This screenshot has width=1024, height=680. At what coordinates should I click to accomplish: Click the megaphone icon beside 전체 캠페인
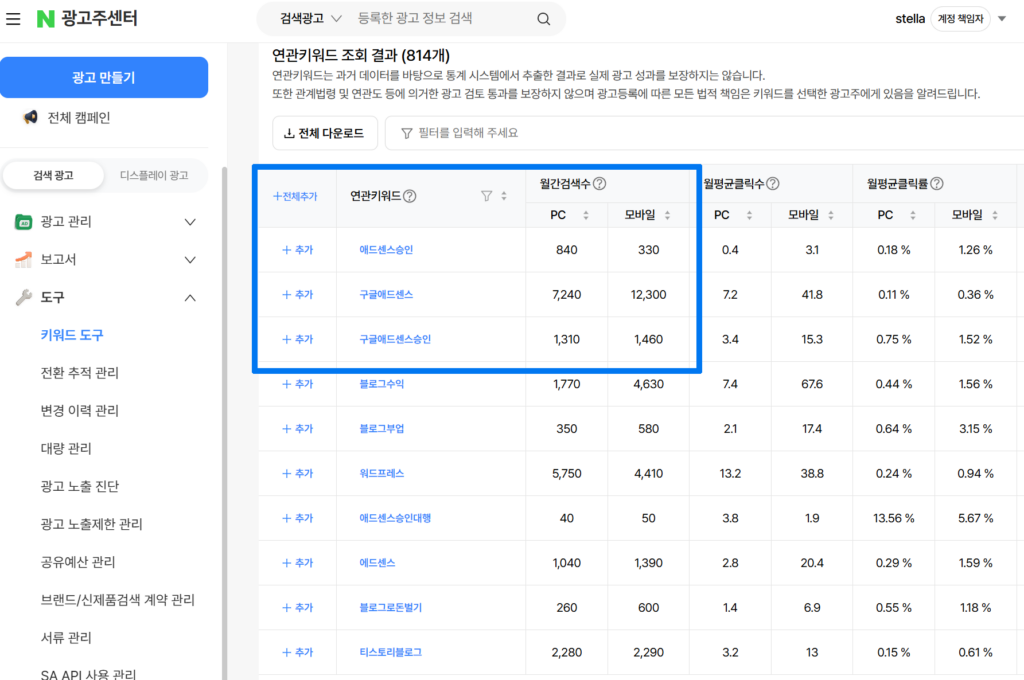click(x=30, y=118)
